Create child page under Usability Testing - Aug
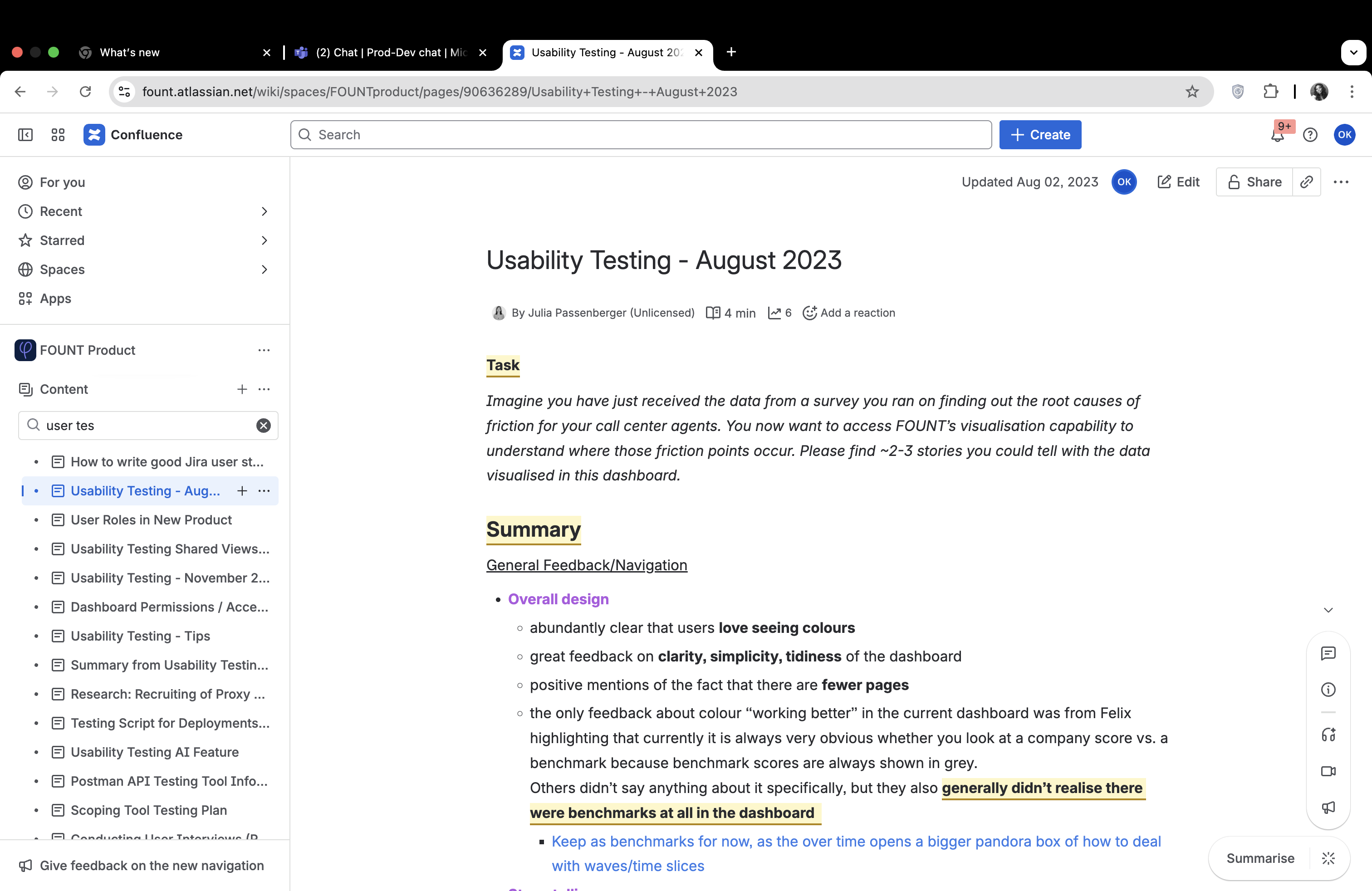The width and height of the screenshot is (1372, 891). point(242,491)
